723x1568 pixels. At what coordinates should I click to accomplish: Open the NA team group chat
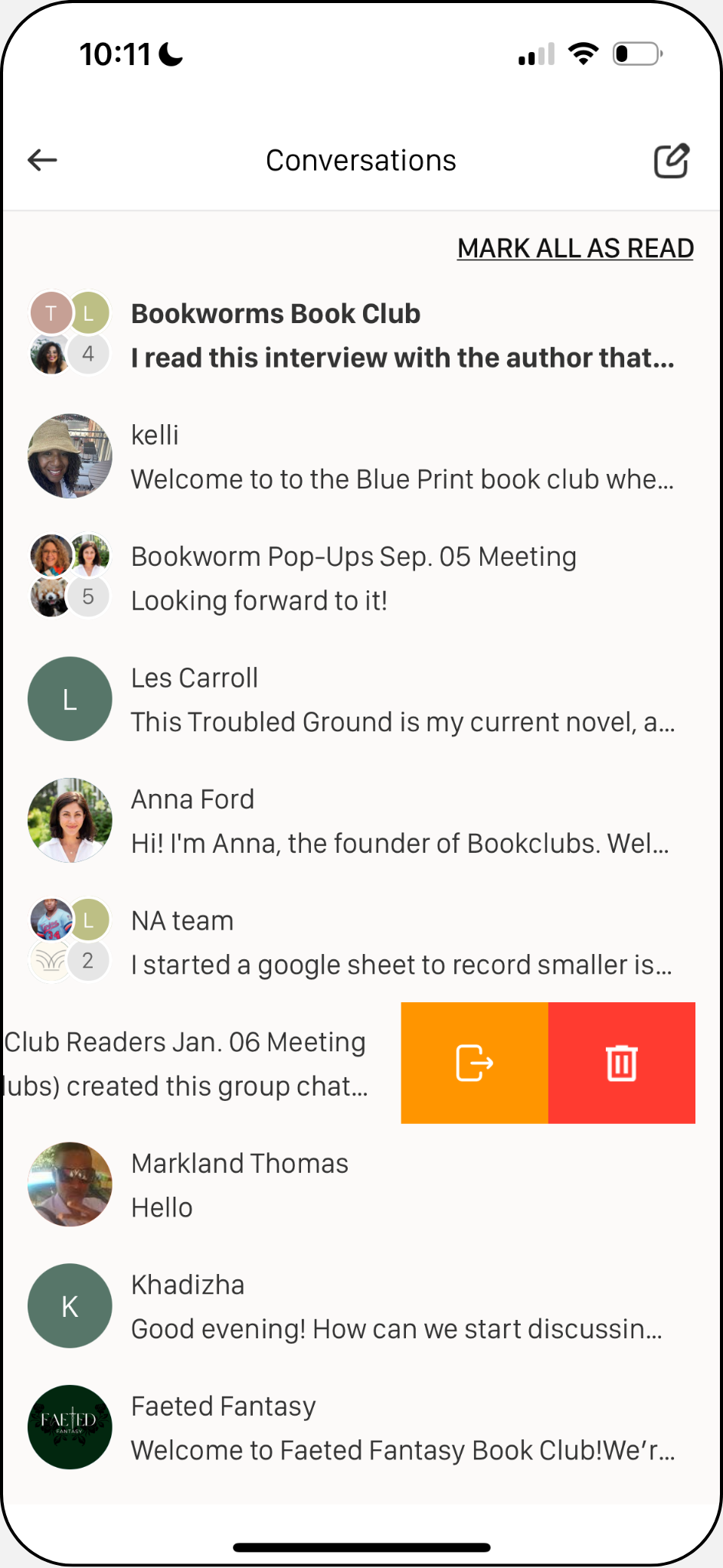pos(361,942)
